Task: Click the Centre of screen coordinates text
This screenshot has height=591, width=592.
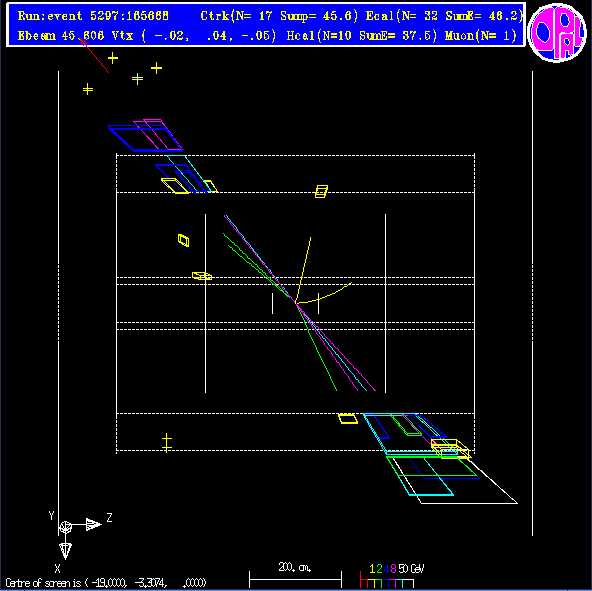Action: click(x=105, y=583)
